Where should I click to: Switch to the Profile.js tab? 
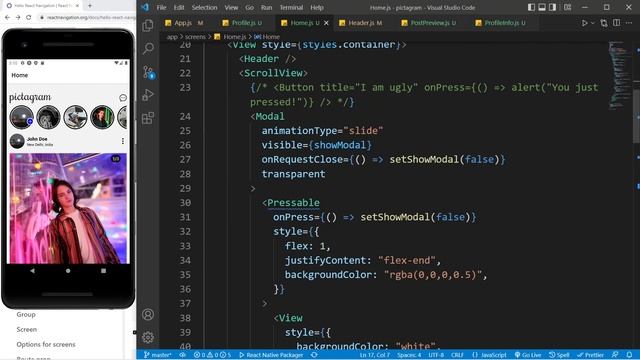click(x=246, y=23)
